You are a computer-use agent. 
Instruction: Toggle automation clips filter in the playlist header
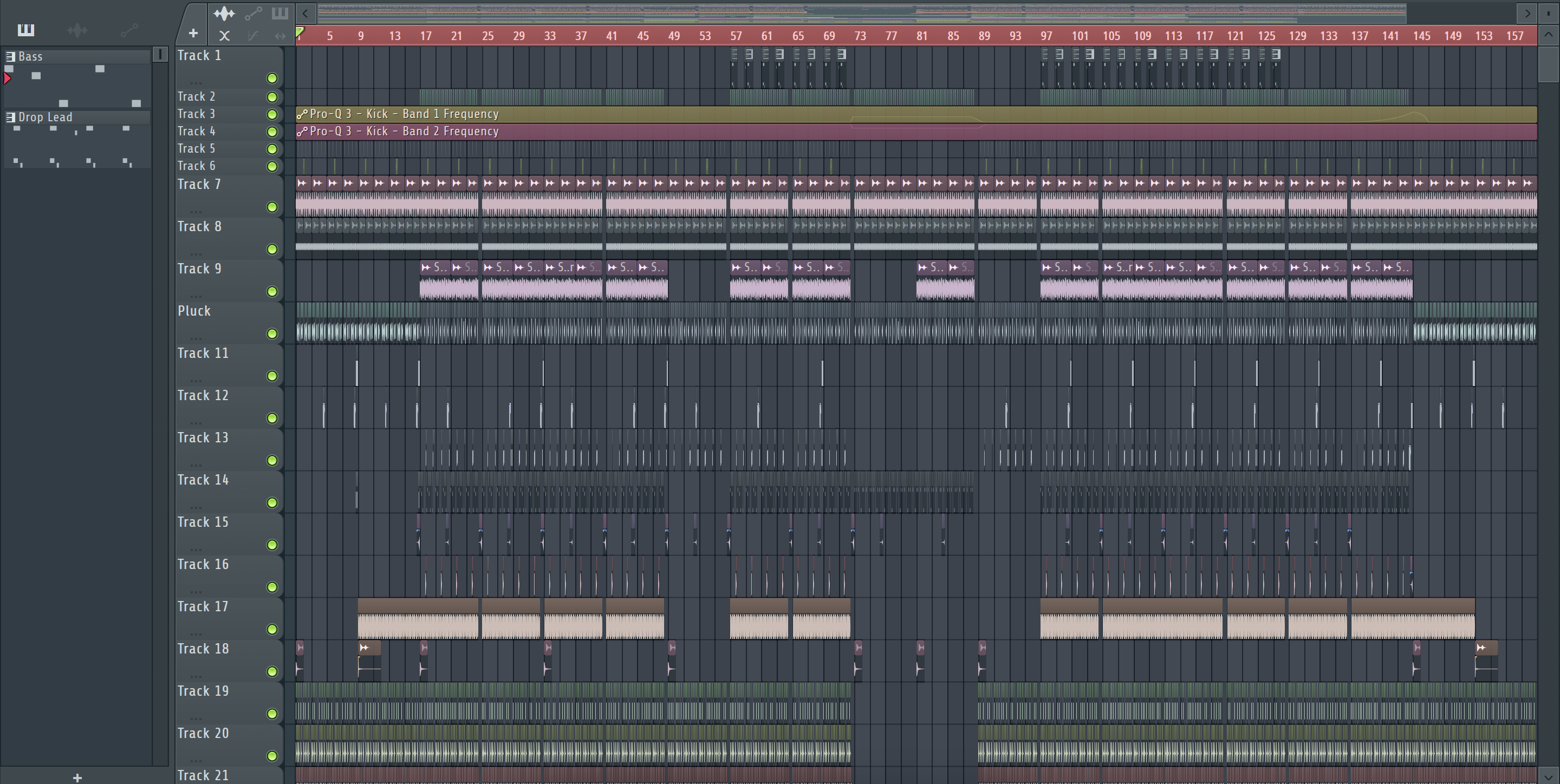point(253,14)
